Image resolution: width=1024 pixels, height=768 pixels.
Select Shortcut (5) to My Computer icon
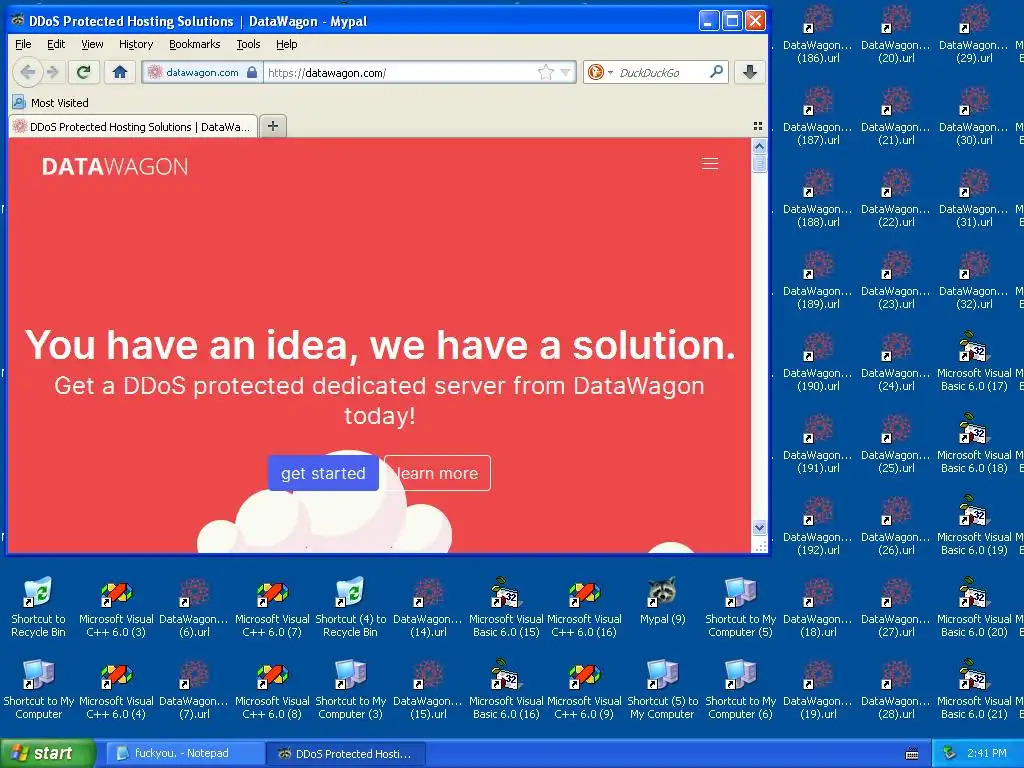click(x=662, y=690)
